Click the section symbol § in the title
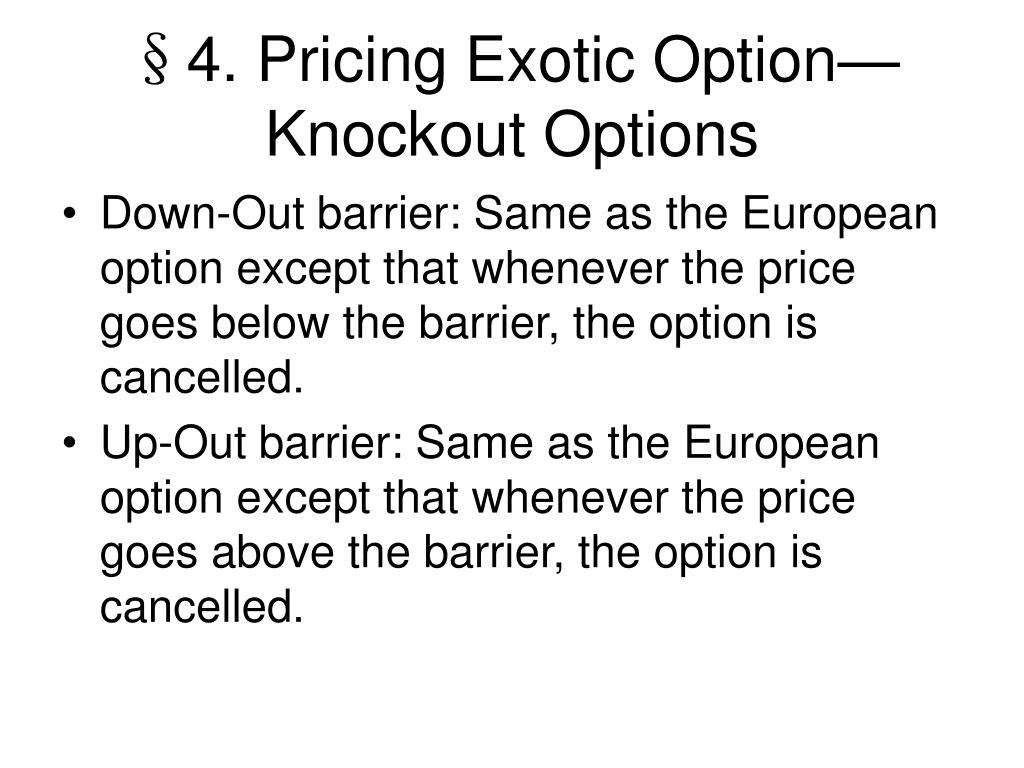This screenshot has width=1024, height=768. [x=155, y=62]
